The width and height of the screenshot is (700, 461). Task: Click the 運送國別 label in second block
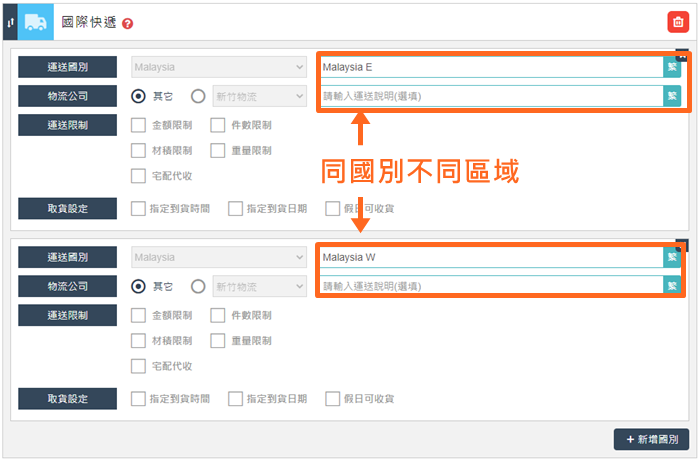point(67,257)
